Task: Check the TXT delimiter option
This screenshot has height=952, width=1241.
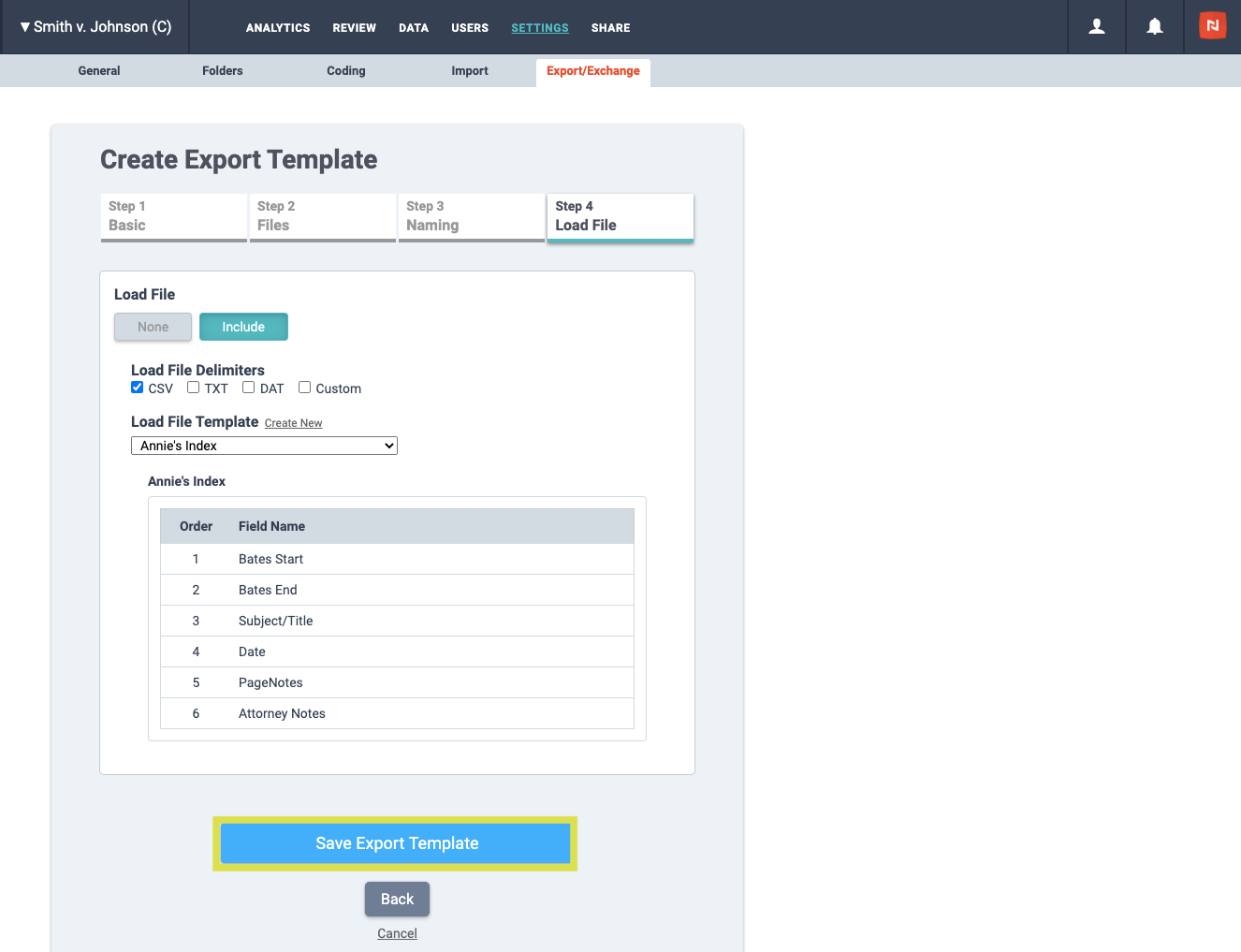Action: pos(194,388)
